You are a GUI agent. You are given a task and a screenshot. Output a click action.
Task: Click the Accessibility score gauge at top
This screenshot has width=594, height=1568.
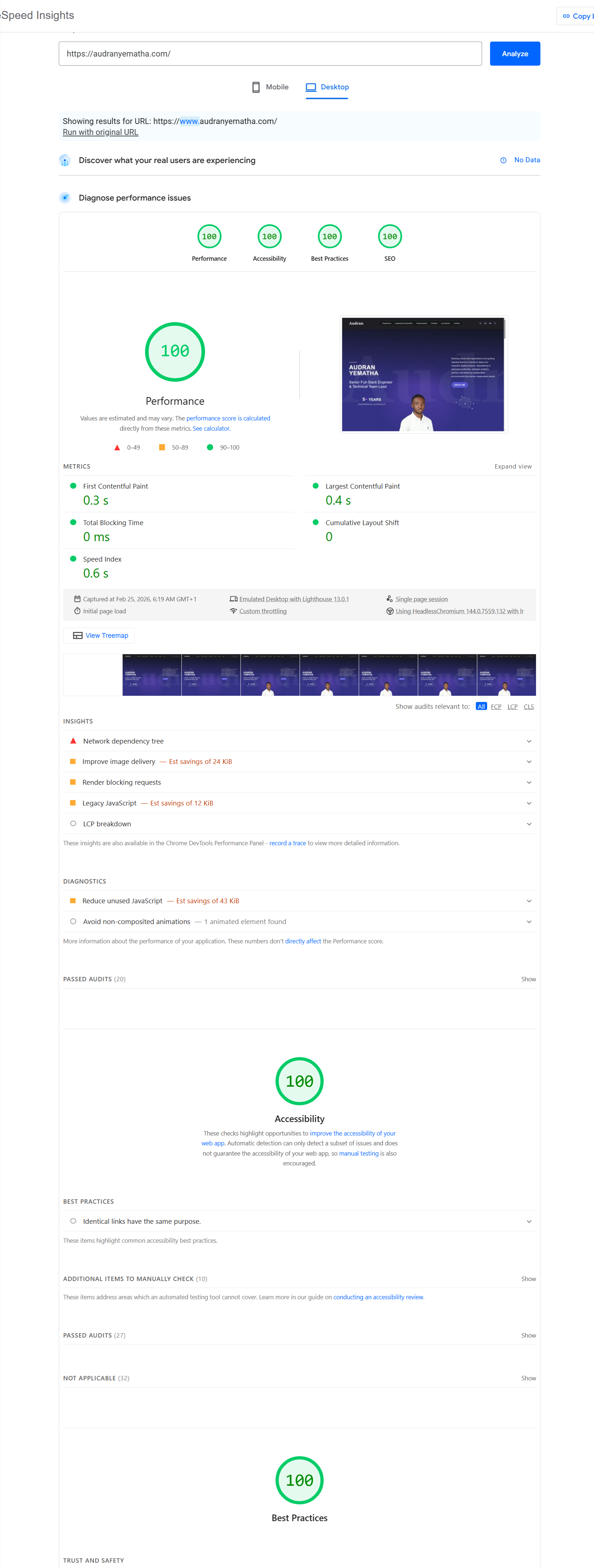tap(269, 237)
